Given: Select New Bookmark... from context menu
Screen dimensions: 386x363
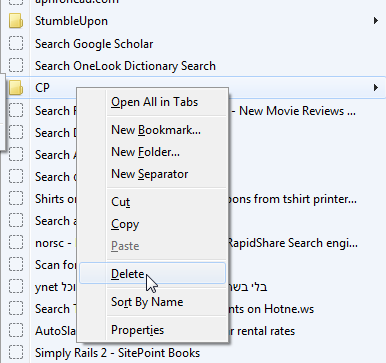Looking at the screenshot, I should click(x=156, y=130).
